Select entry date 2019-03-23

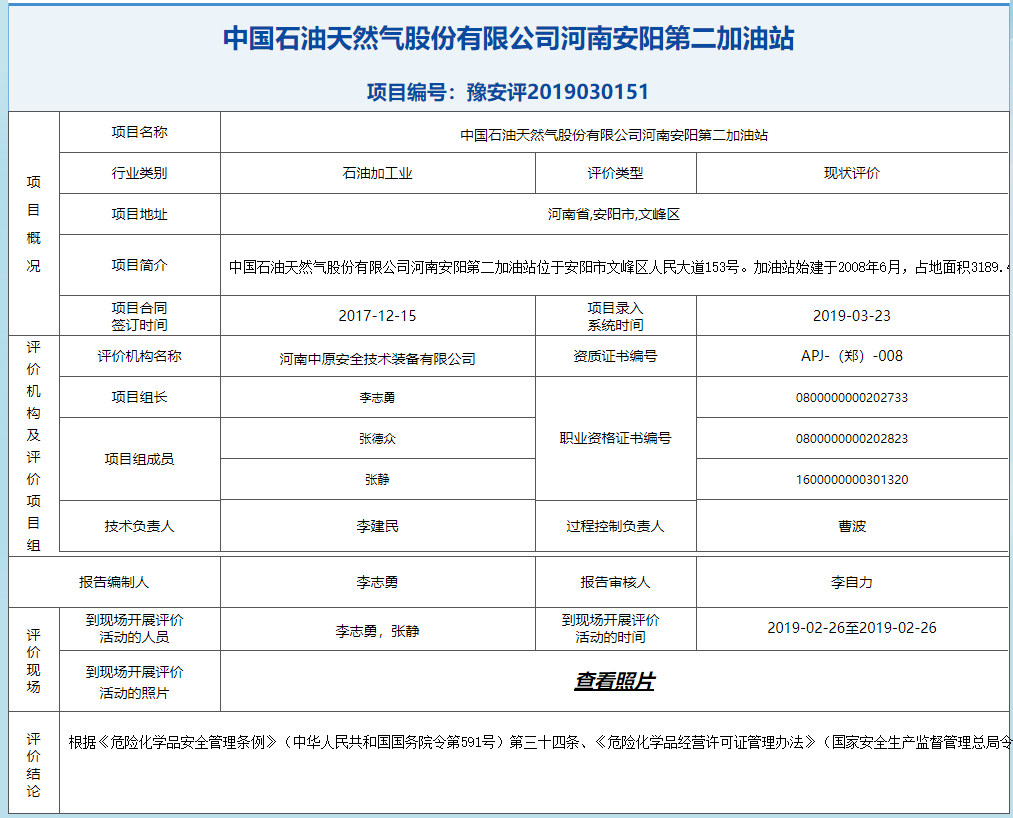[x=851, y=316]
